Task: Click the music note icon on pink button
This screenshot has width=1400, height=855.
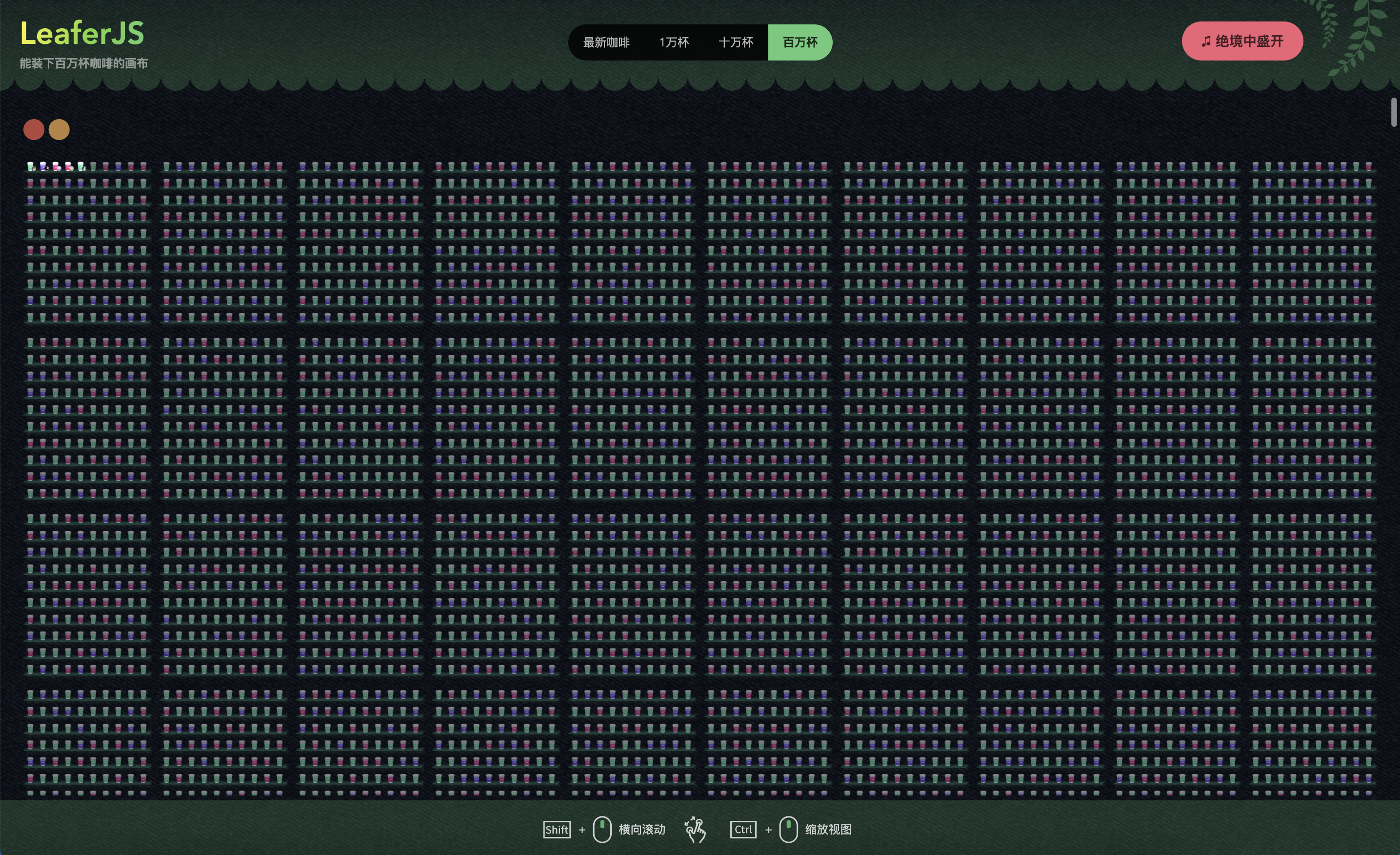Action: pos(1206,41)
